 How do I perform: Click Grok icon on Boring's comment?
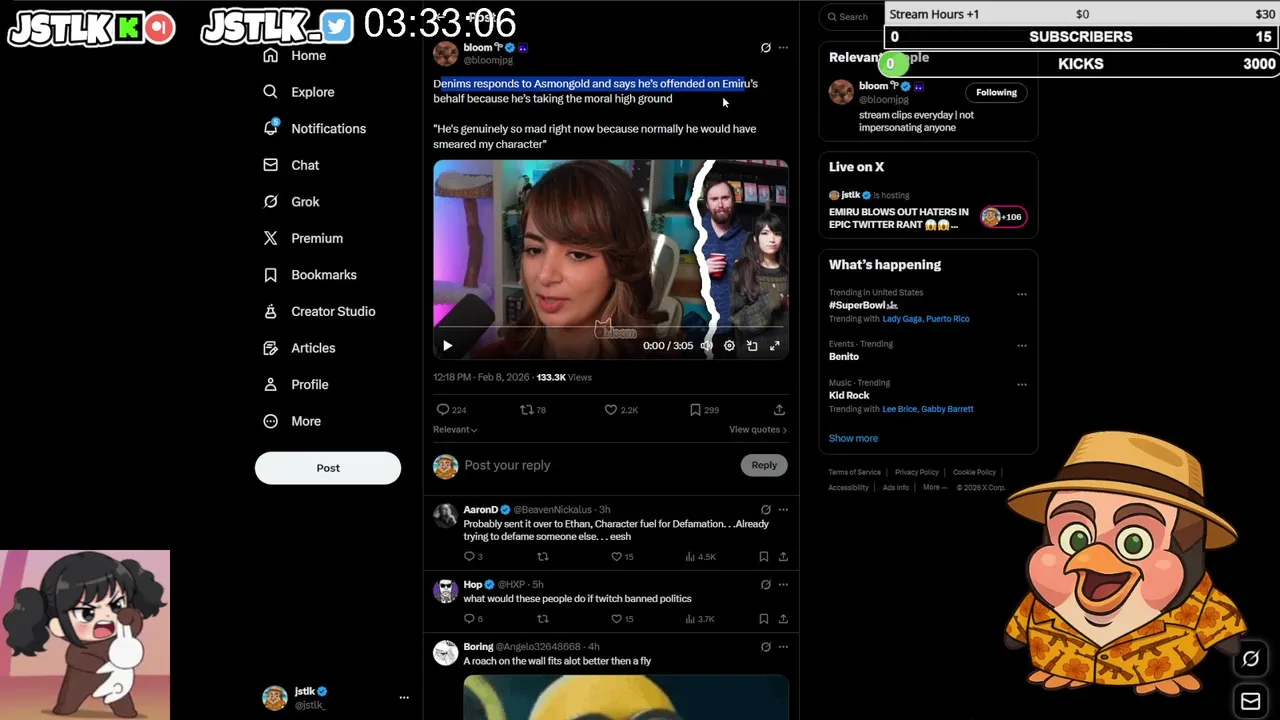tap(766, 647)
